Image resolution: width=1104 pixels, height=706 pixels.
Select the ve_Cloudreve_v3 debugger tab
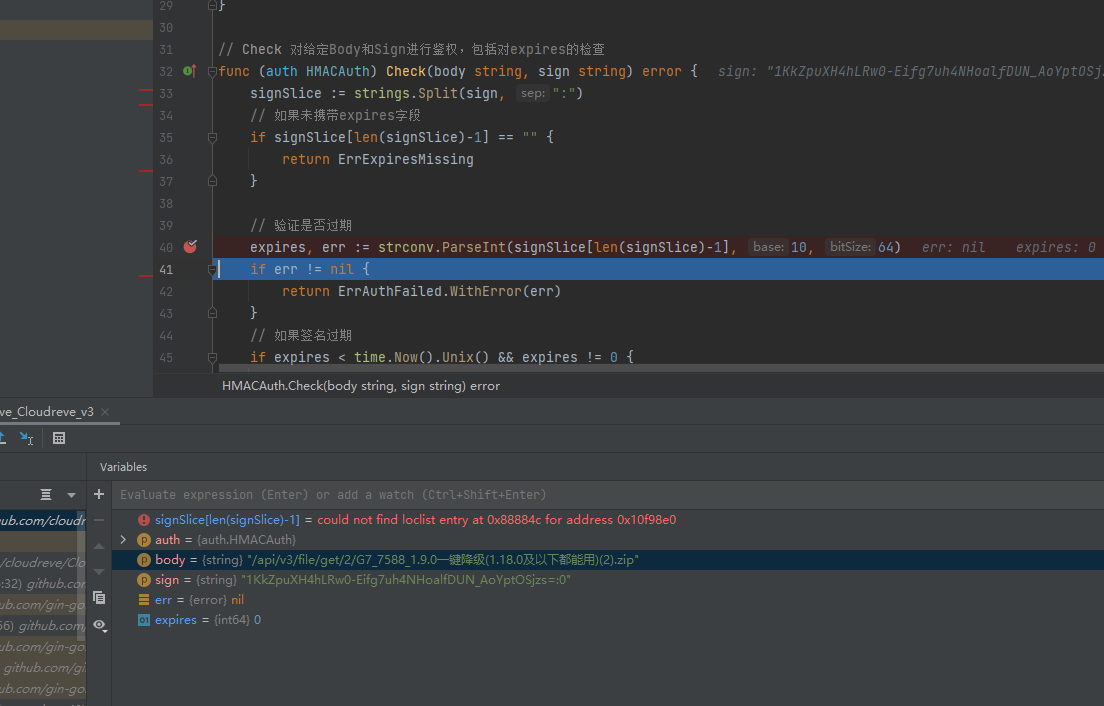coord(45,411)
